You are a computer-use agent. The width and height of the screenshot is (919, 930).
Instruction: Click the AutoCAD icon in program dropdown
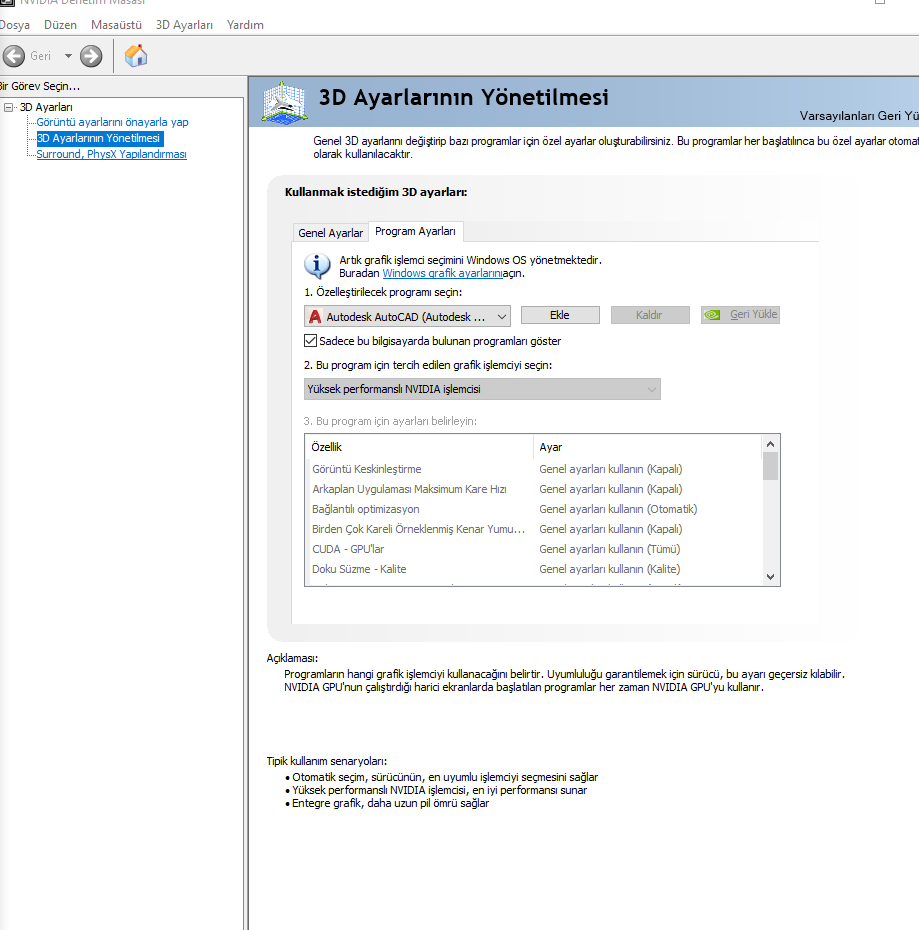315,317
